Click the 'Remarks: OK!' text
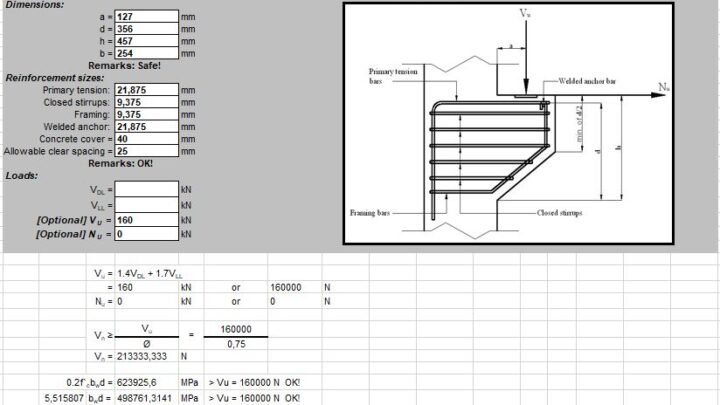 click(120, 163)
